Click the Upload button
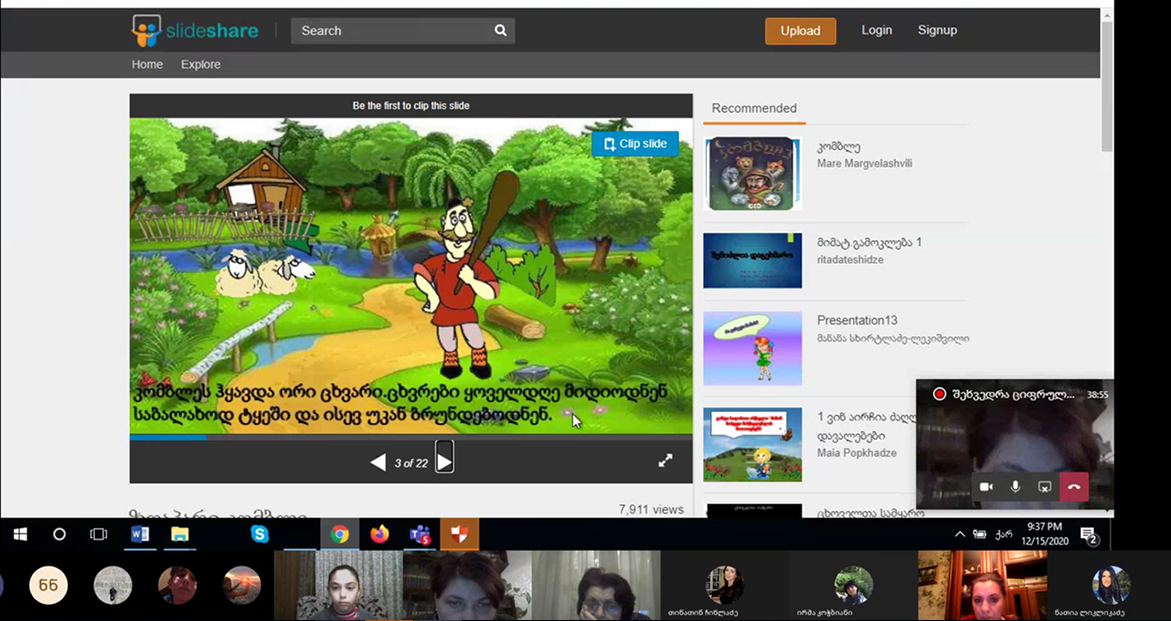The width and height of the screenshot is (1171, 621). (800, 31)
